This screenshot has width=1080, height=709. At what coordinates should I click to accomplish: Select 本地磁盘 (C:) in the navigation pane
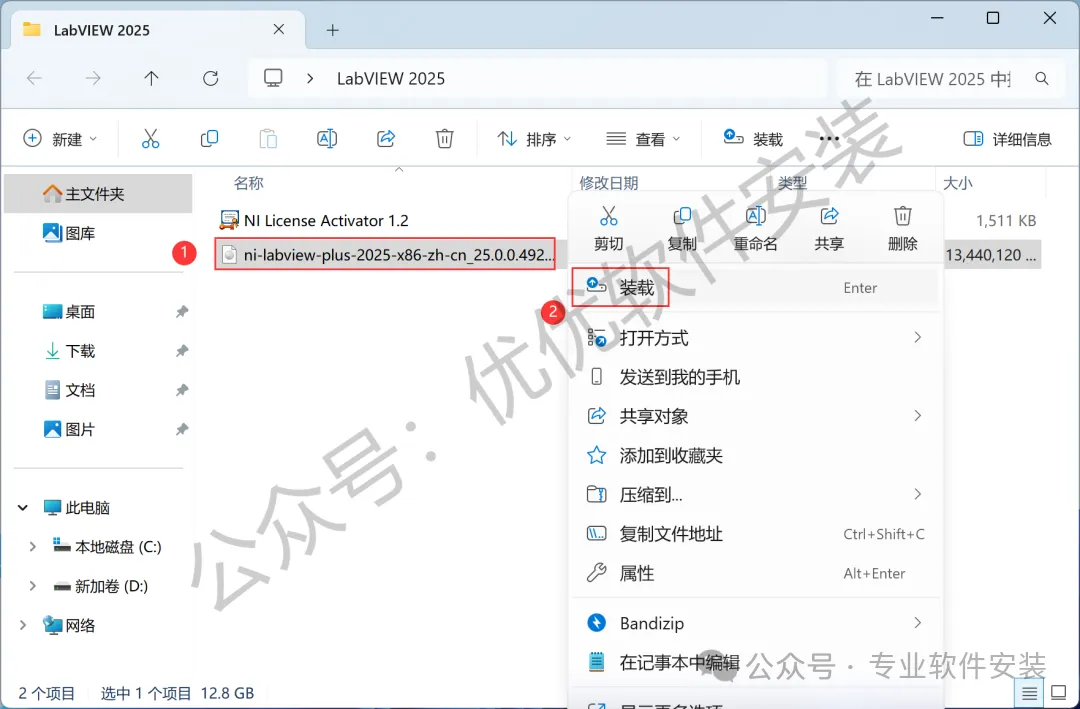107,546
